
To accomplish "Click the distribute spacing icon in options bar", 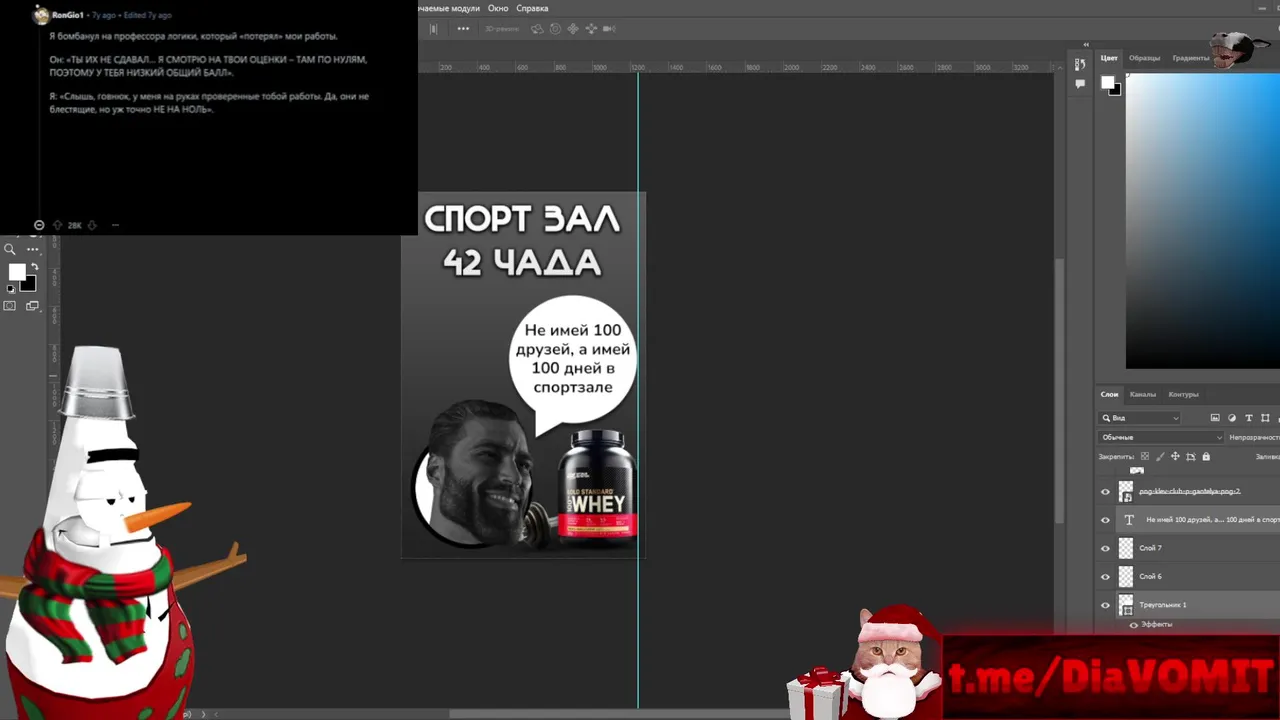I will tap(433, 29).
